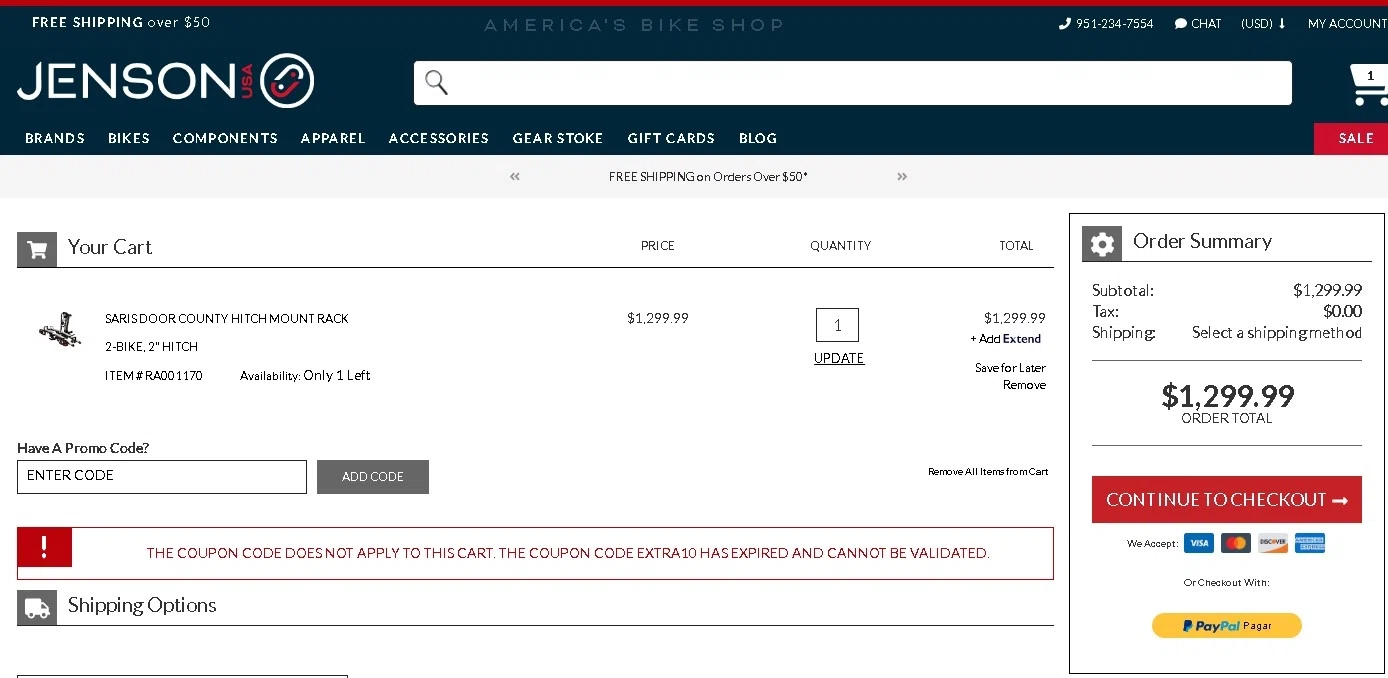Click the Update quantity link

click(x=839, y=358)
